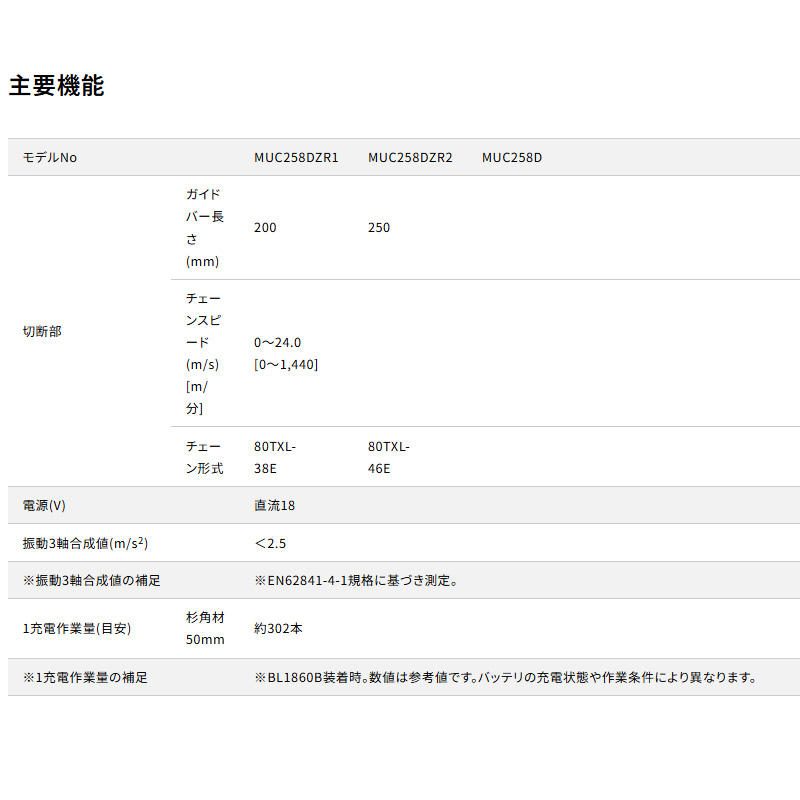Select the ガイドバー長さ(mm) label
The width and height of the screenshot is (800, 800).
click(x=204, y=228)
